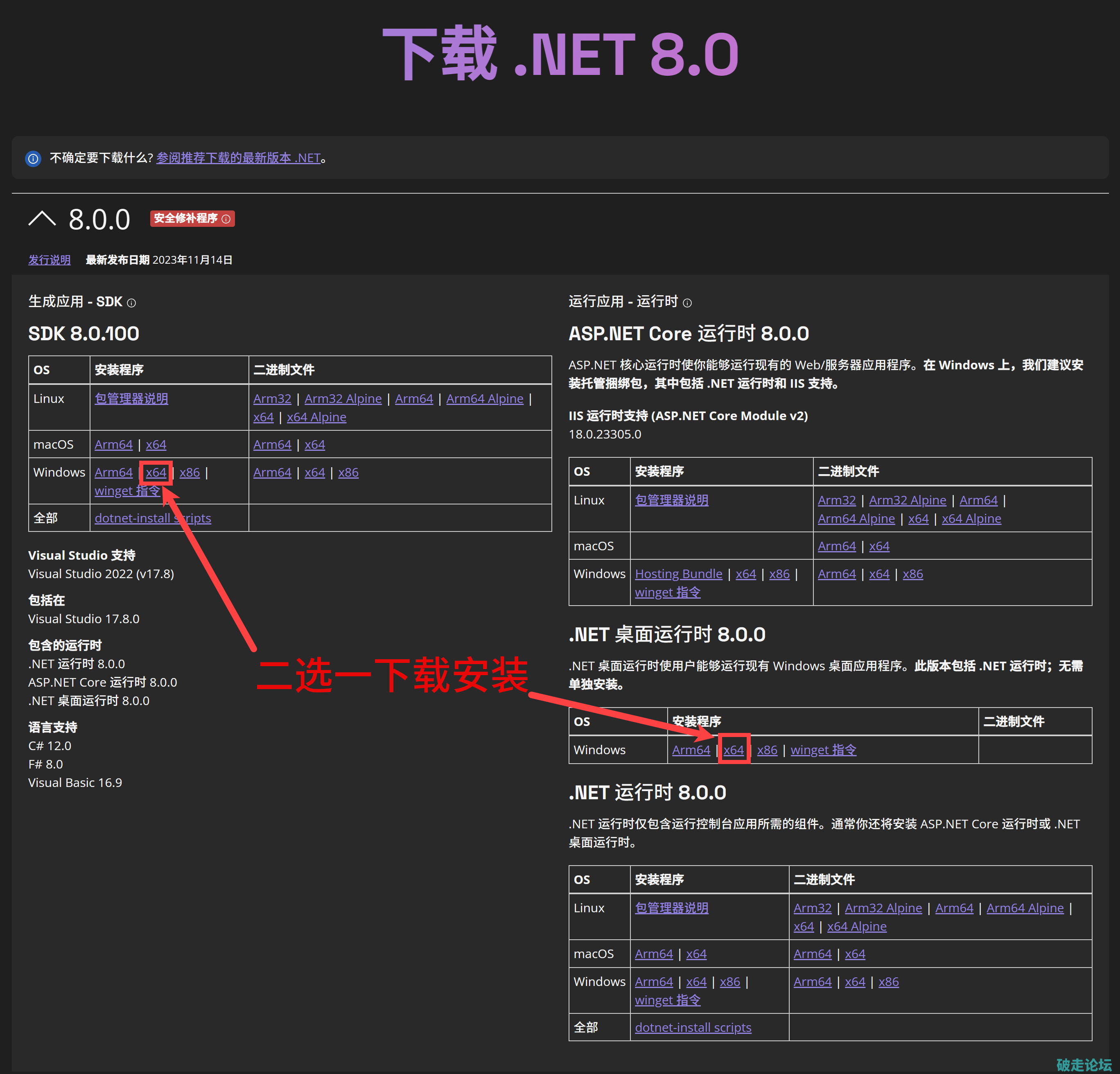1120x1074 pixels.
Task: Open .NET Runtime dotnet-install scripts link
Action: tap(693, 1028)
